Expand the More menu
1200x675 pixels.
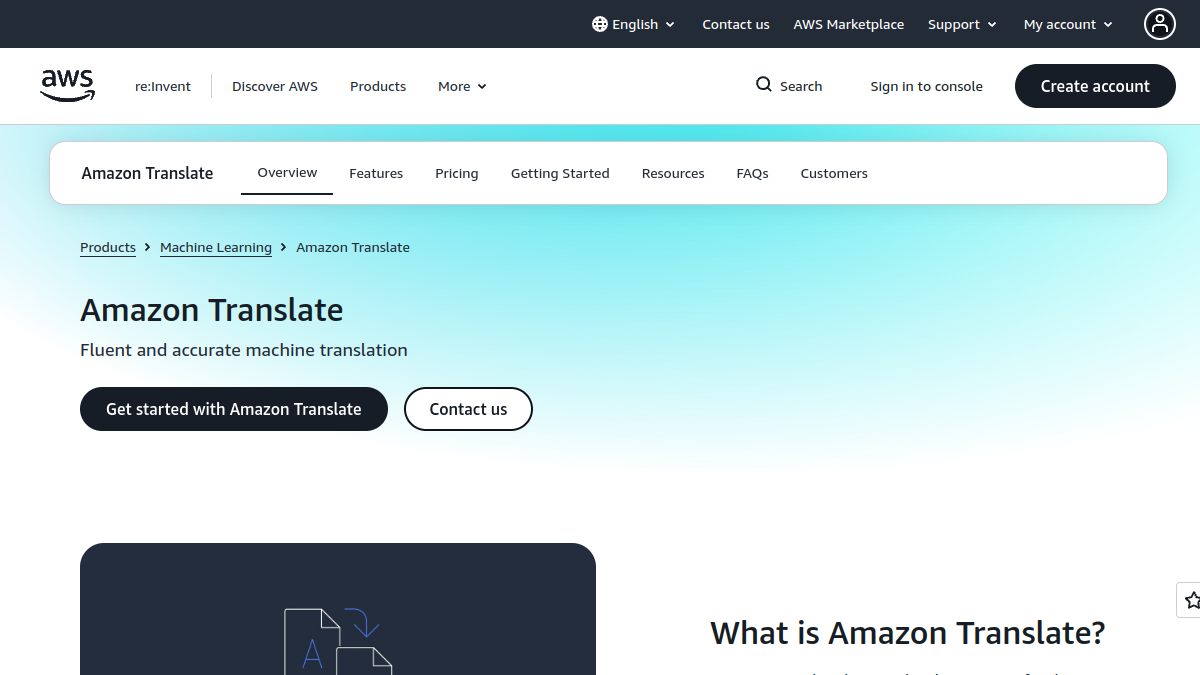462,86
